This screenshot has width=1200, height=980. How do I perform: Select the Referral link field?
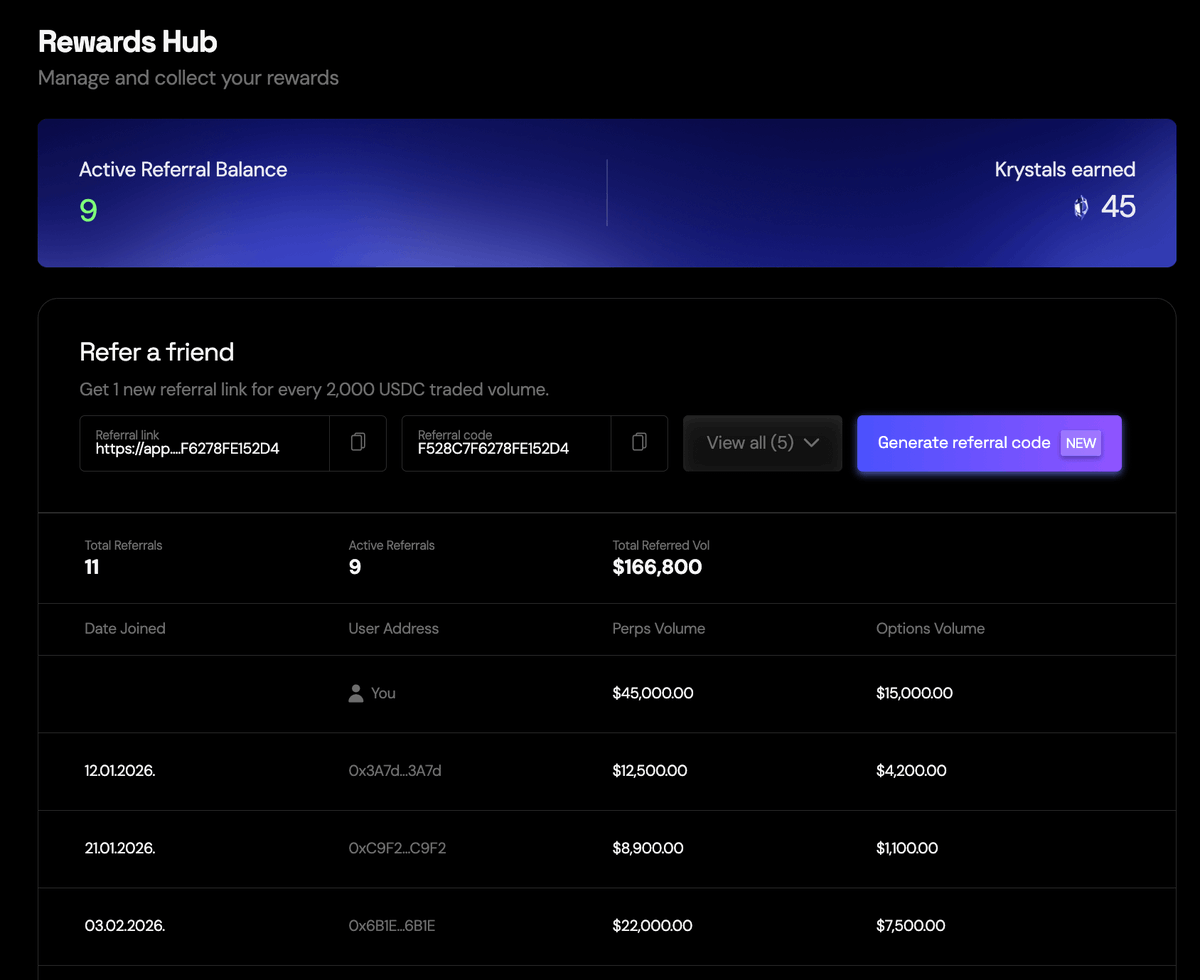[x=205, y=443]
